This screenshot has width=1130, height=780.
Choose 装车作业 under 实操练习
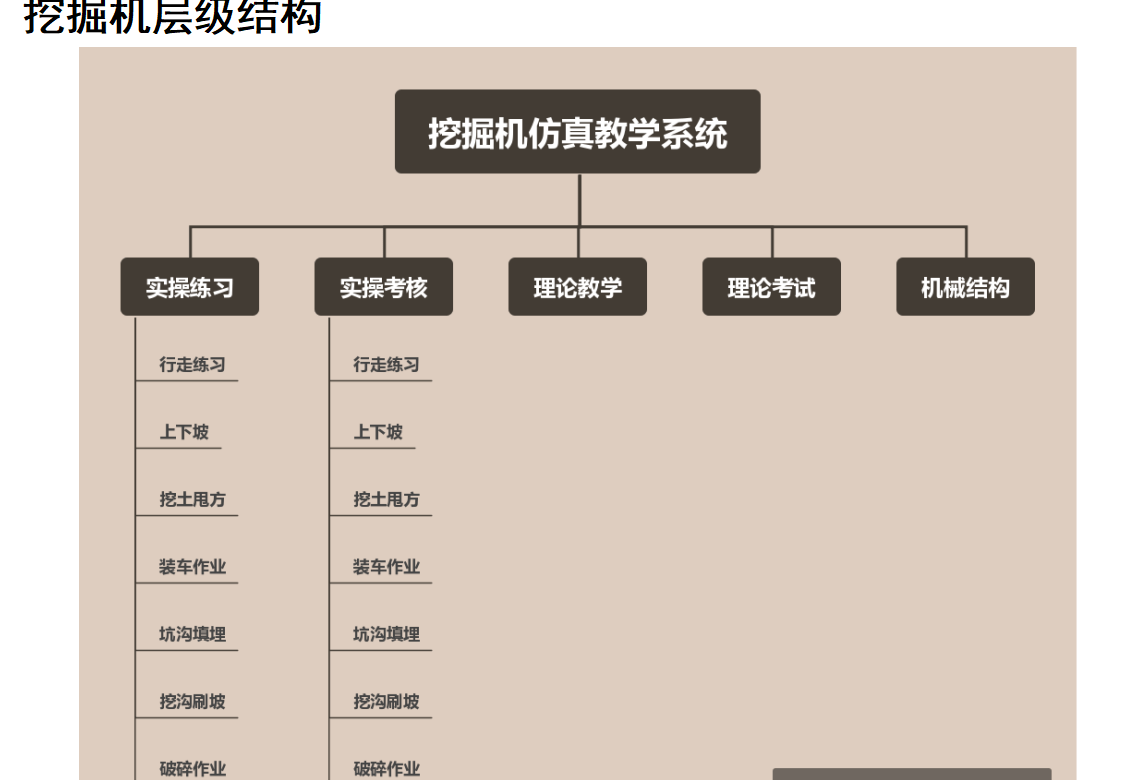coord(192,567)
